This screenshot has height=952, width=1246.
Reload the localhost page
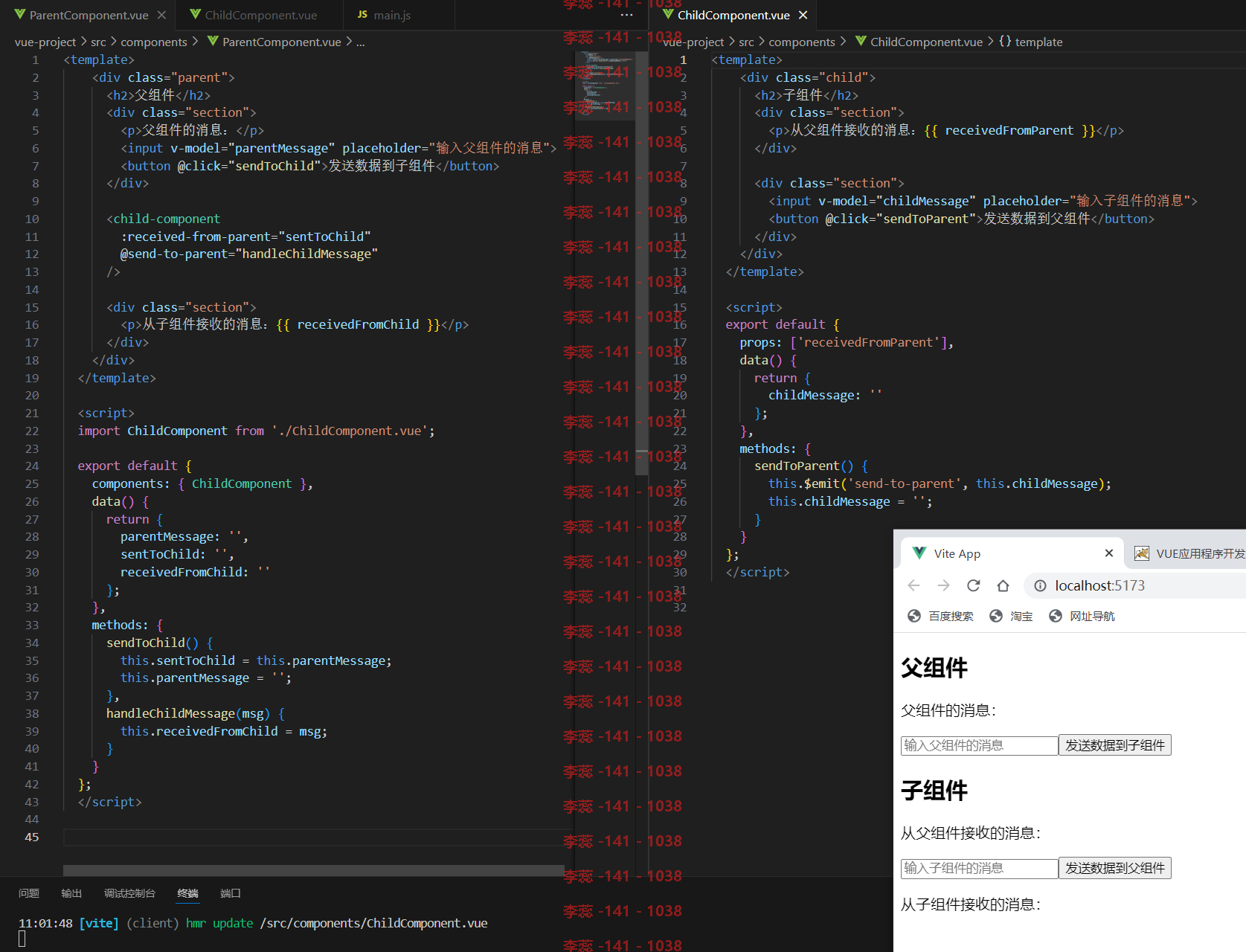coord(973,585)
